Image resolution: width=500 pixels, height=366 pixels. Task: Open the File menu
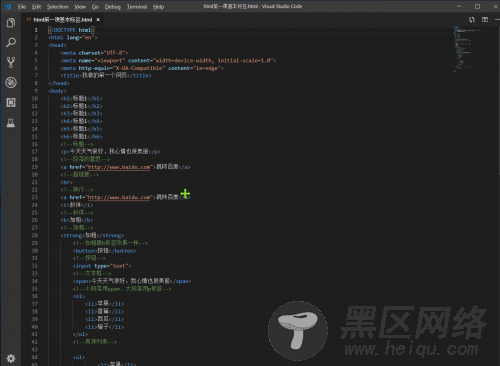pyautogui.click(x=22, y=7)
